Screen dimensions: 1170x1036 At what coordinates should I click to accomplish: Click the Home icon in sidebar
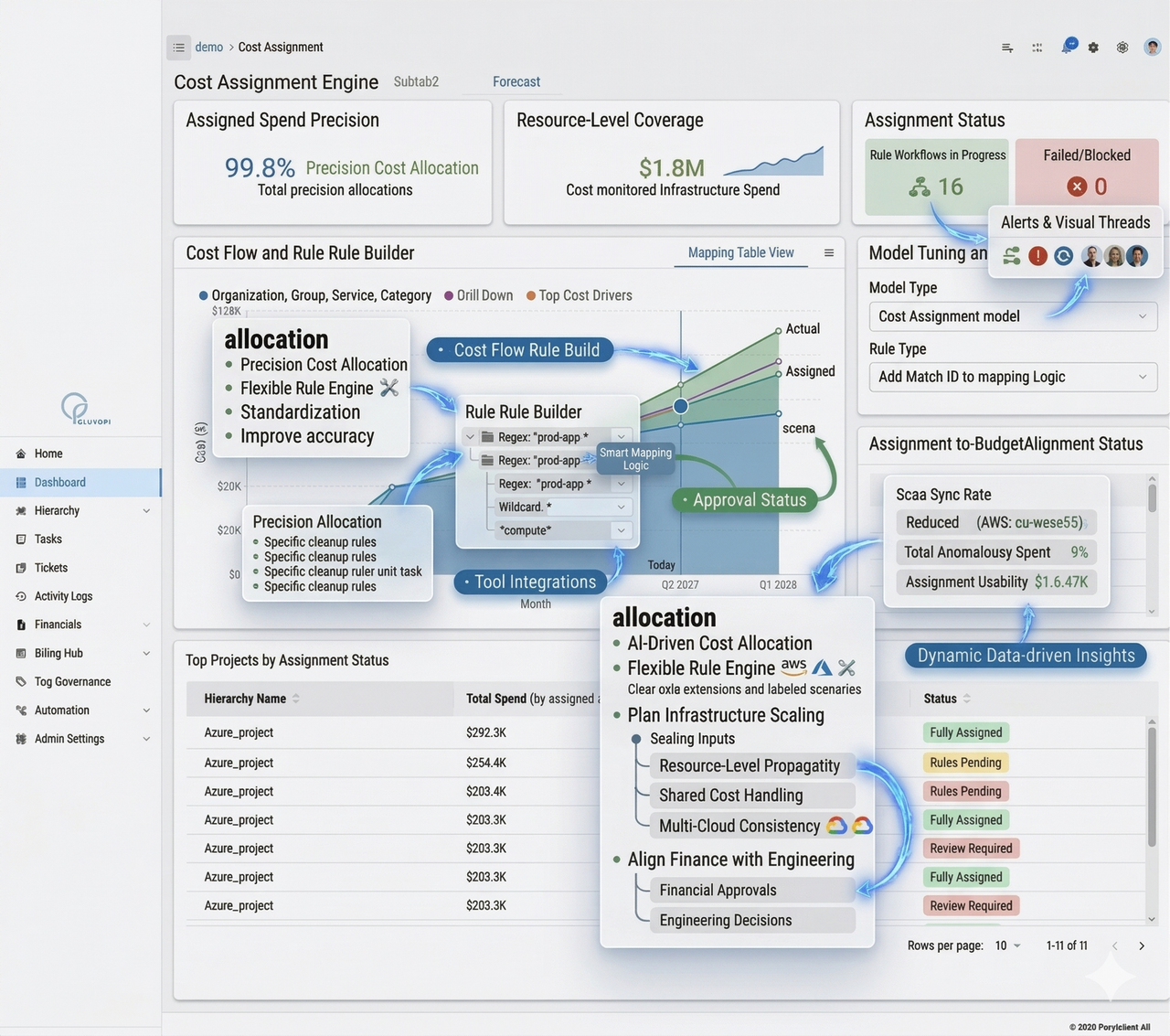coord(21,454)
